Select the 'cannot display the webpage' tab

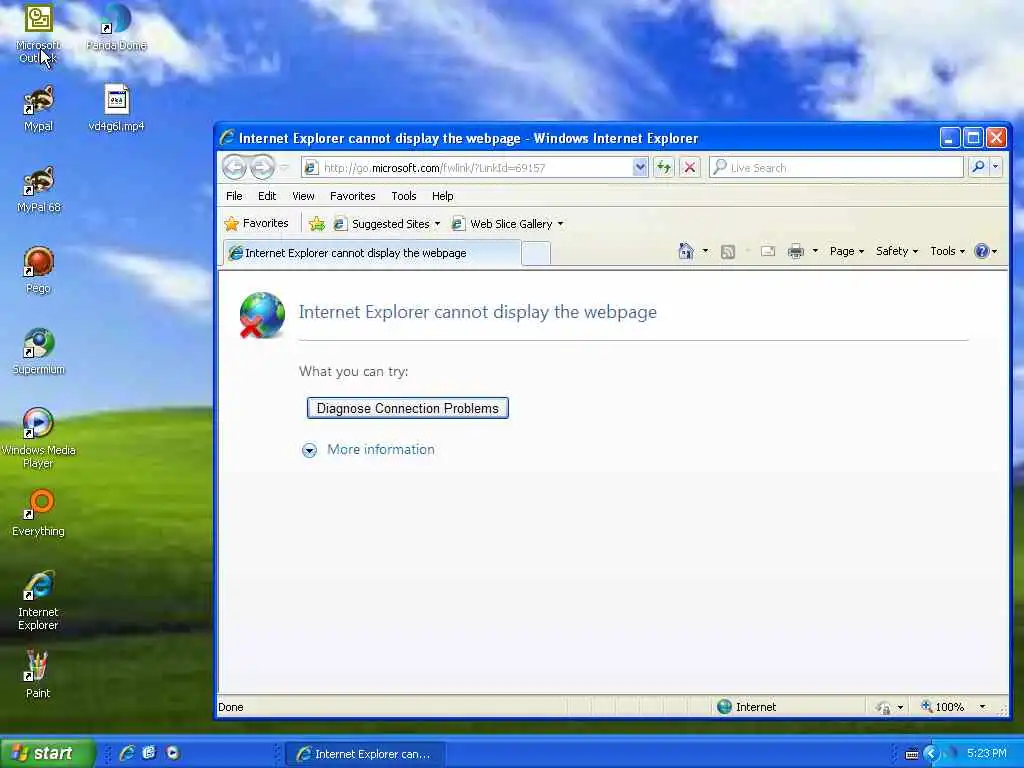point(372,253)
